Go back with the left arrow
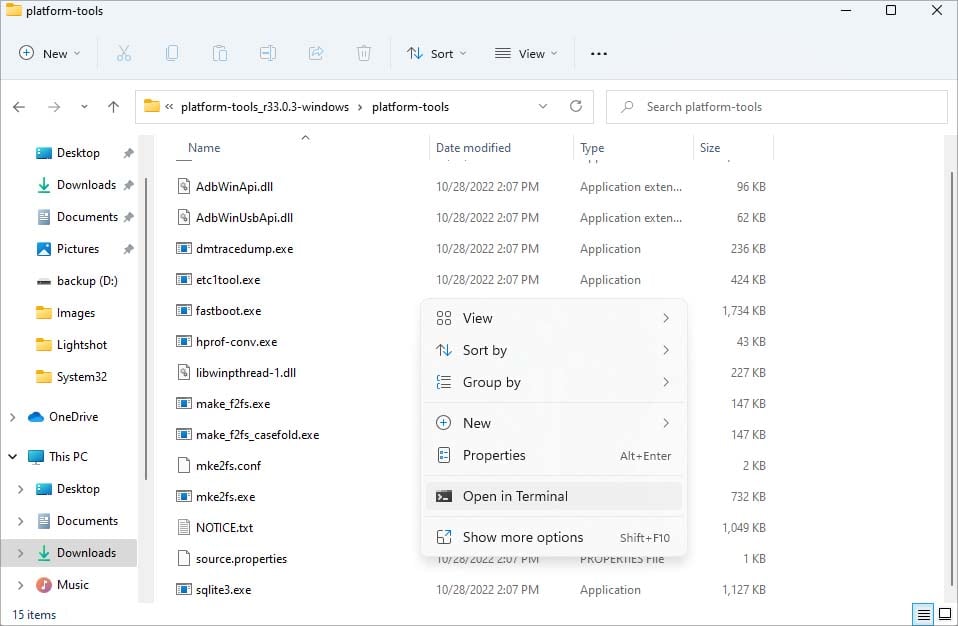 (x=19, y=107)
